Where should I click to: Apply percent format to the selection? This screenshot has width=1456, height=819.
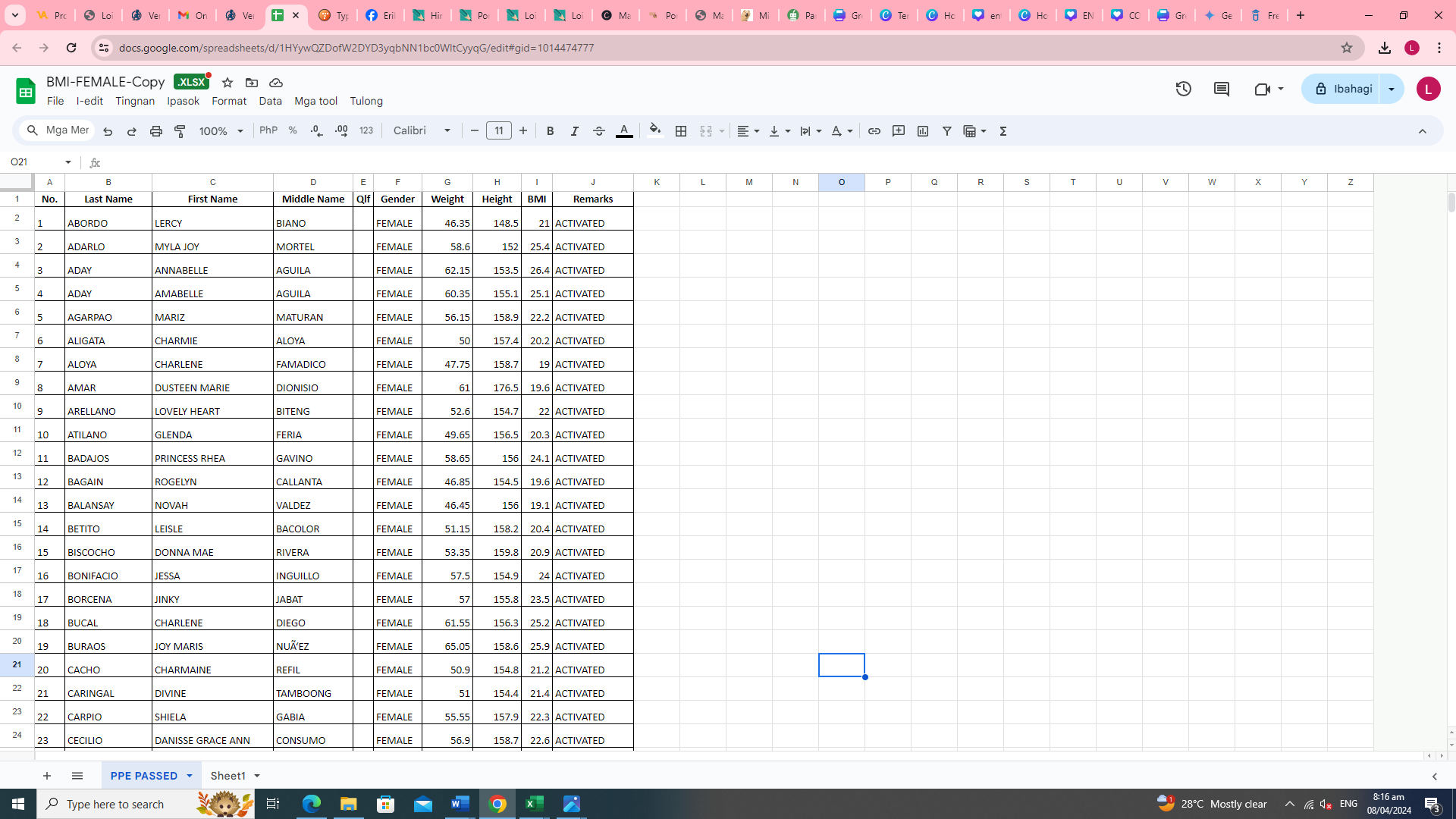click(293, 130)
